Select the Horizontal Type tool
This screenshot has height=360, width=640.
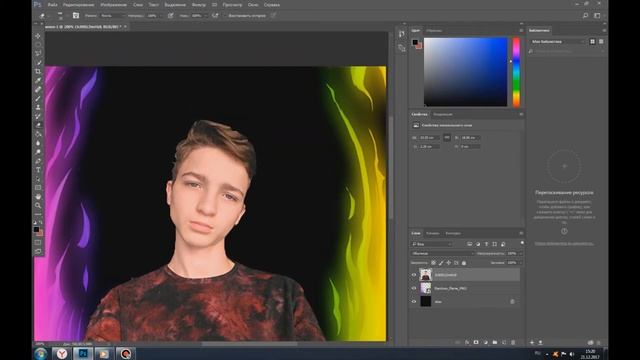point(38,170)
